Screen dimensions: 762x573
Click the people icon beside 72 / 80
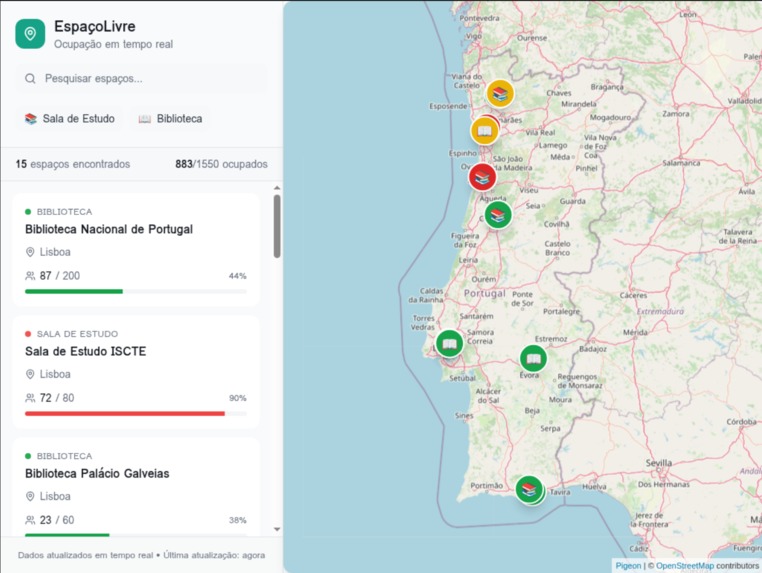point(30,398)
